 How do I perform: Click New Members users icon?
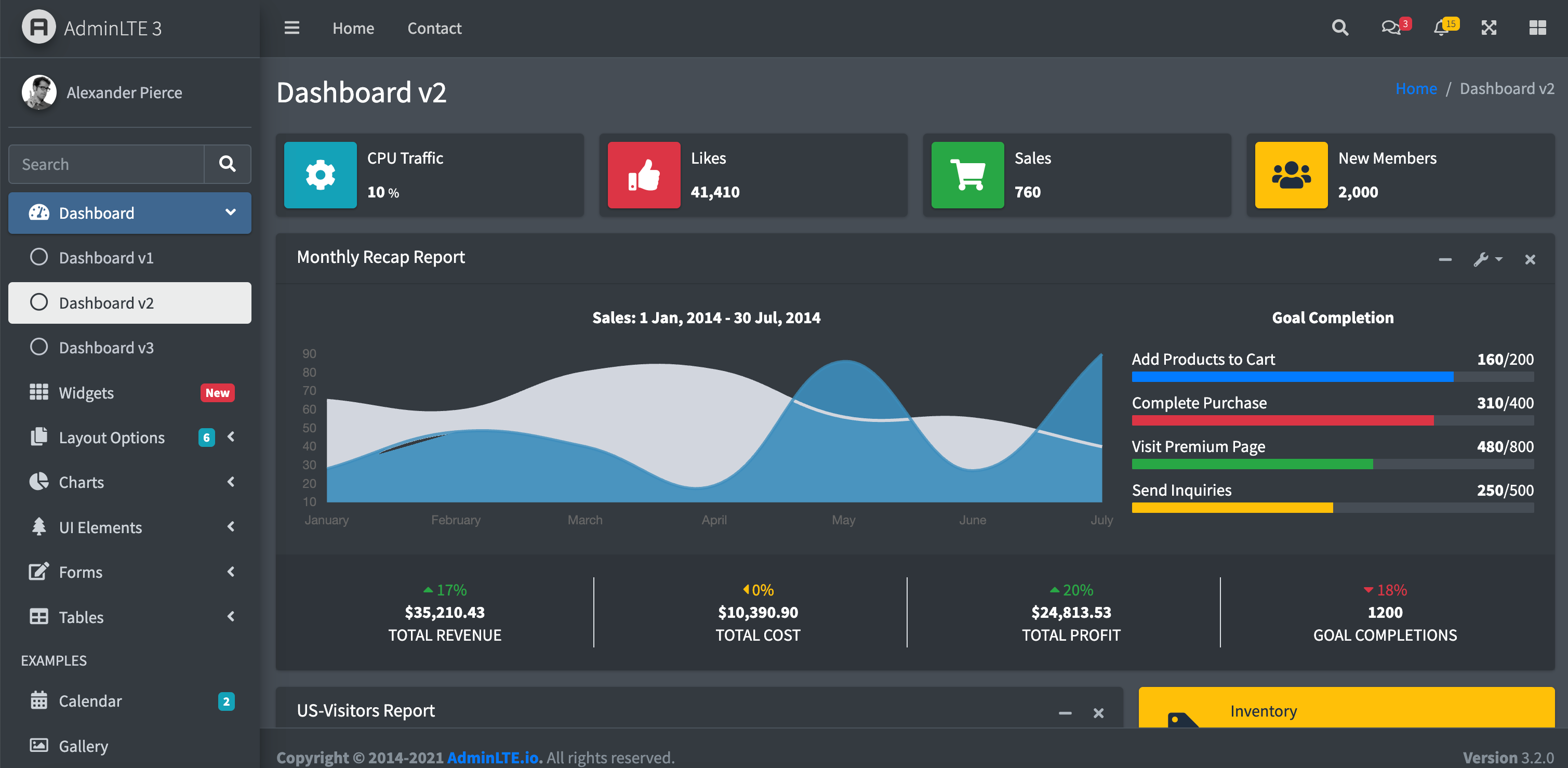[x=1291, y=175]
